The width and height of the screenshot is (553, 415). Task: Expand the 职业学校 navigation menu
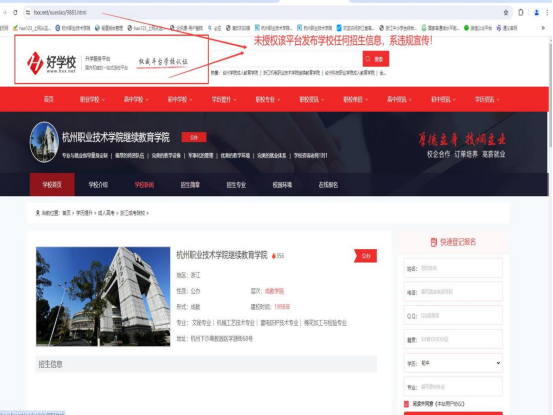pyautogui.click(x=92, y=100)
